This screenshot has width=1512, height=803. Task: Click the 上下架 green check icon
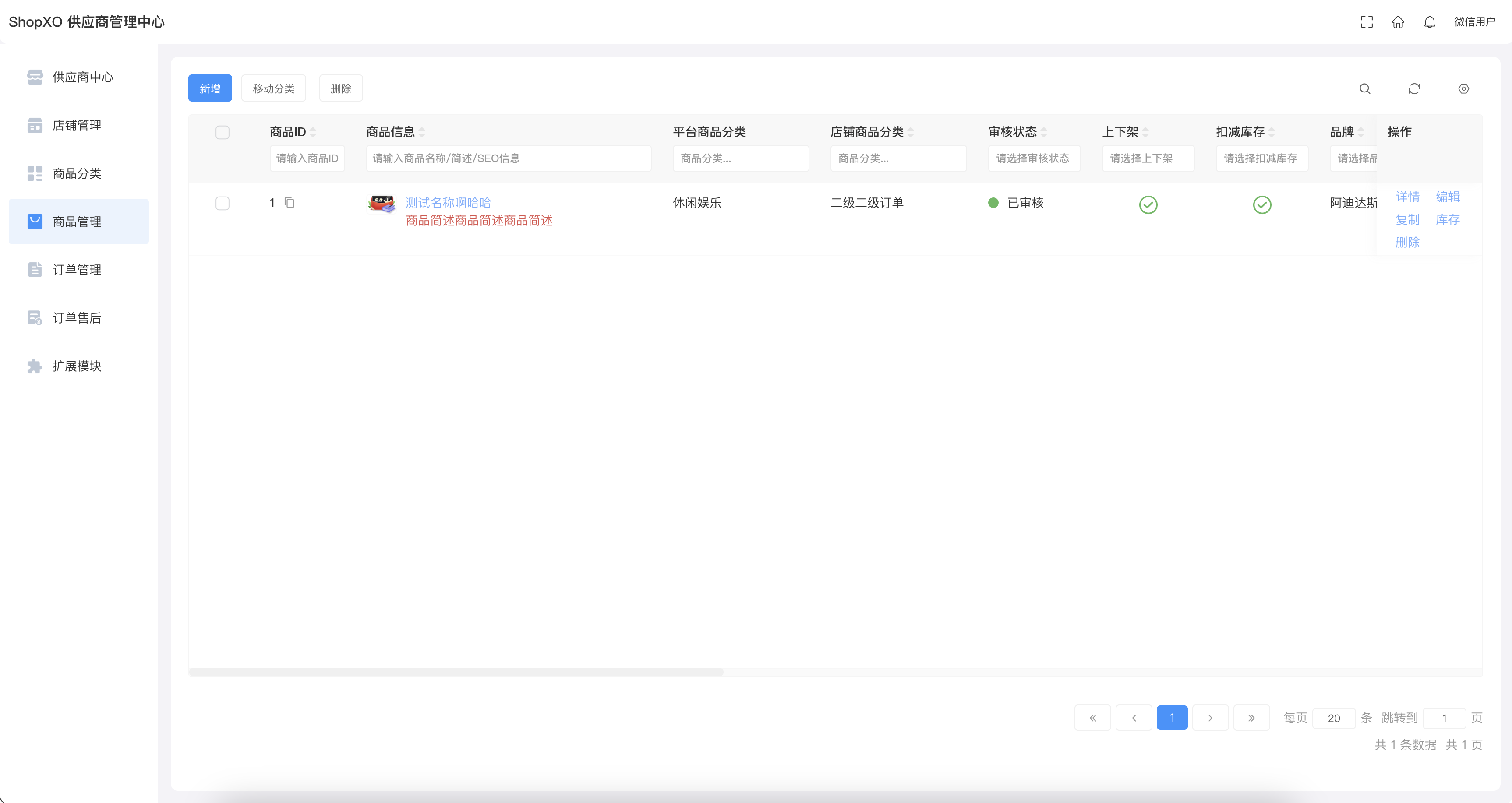(x=1148, y=205)
